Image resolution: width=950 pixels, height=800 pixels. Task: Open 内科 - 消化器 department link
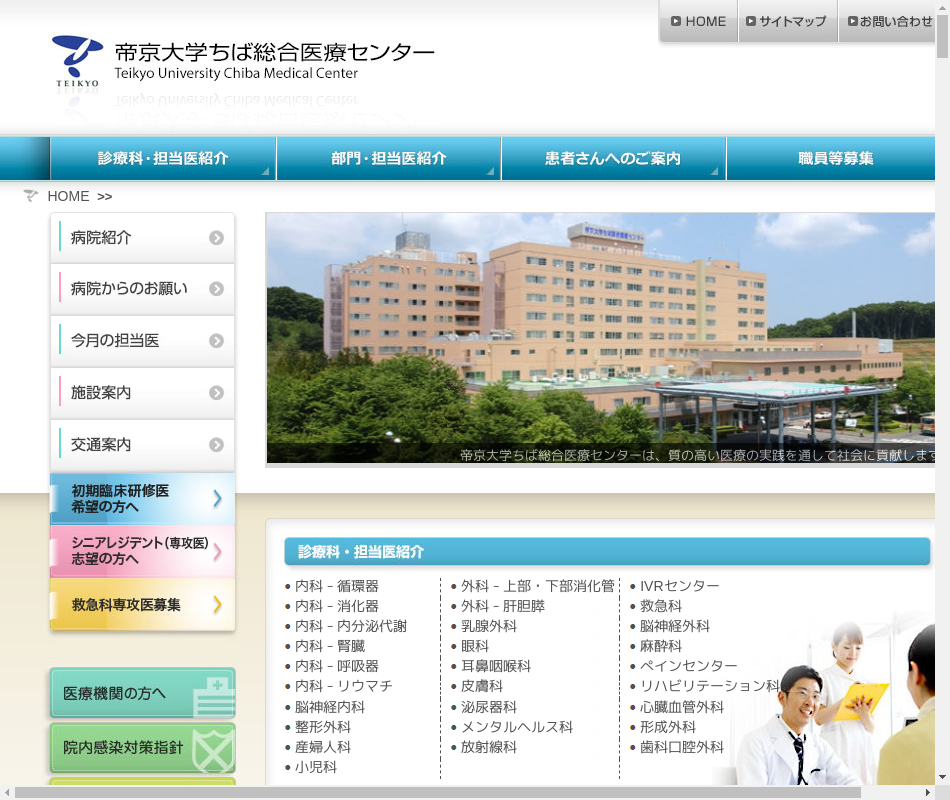click(336, 606)
